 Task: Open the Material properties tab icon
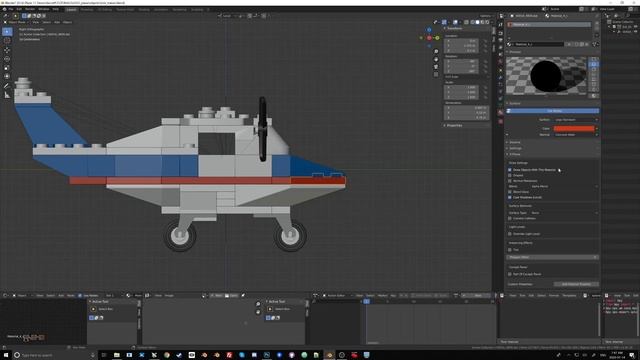coord(500,112)
